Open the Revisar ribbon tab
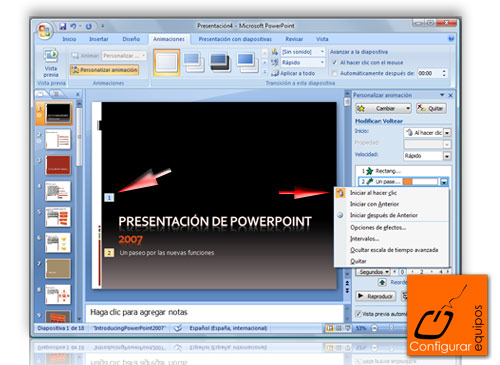500x365 pixels. 294,39
